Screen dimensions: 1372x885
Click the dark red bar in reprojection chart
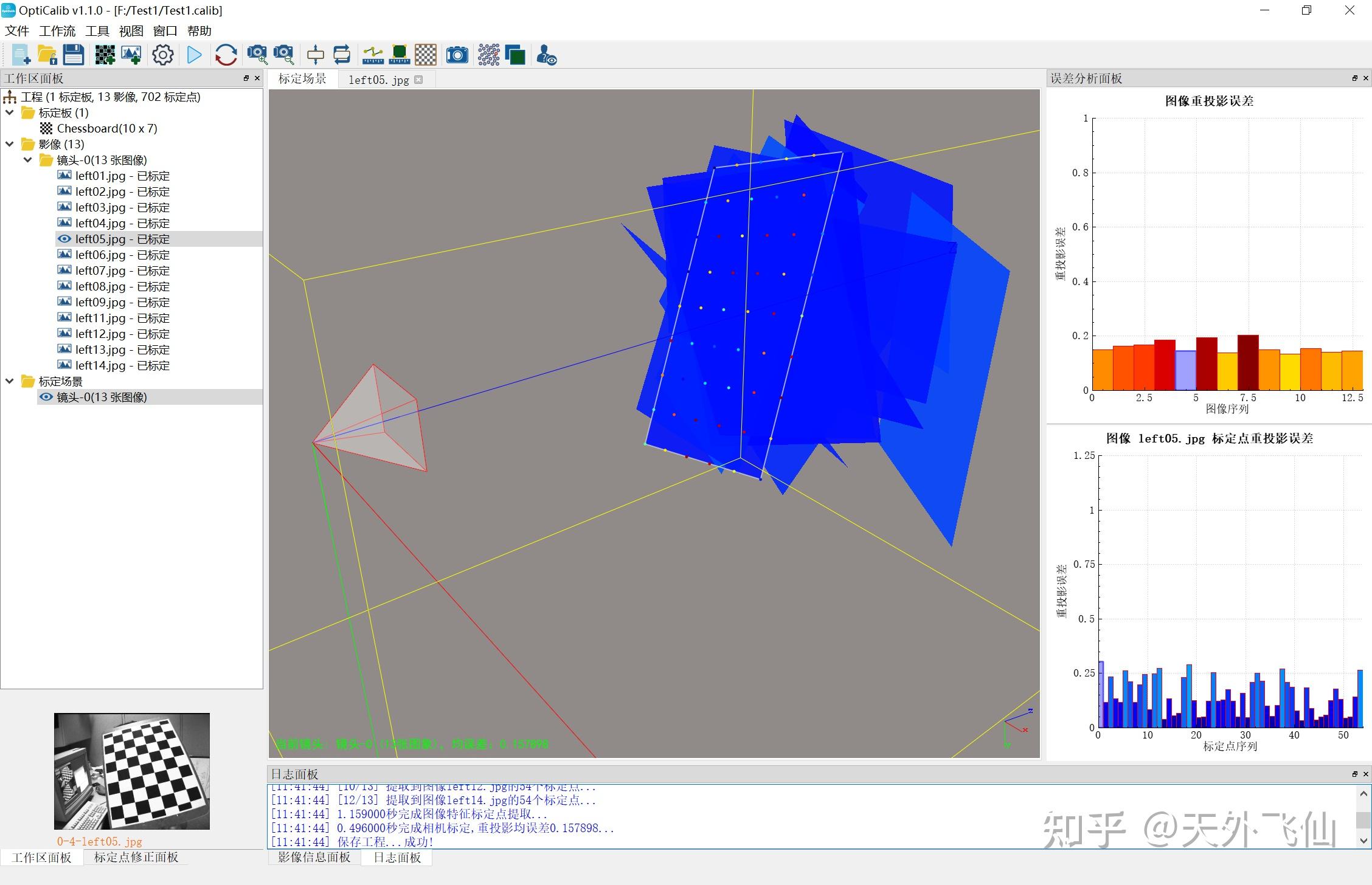click(x=1248, y=362)
